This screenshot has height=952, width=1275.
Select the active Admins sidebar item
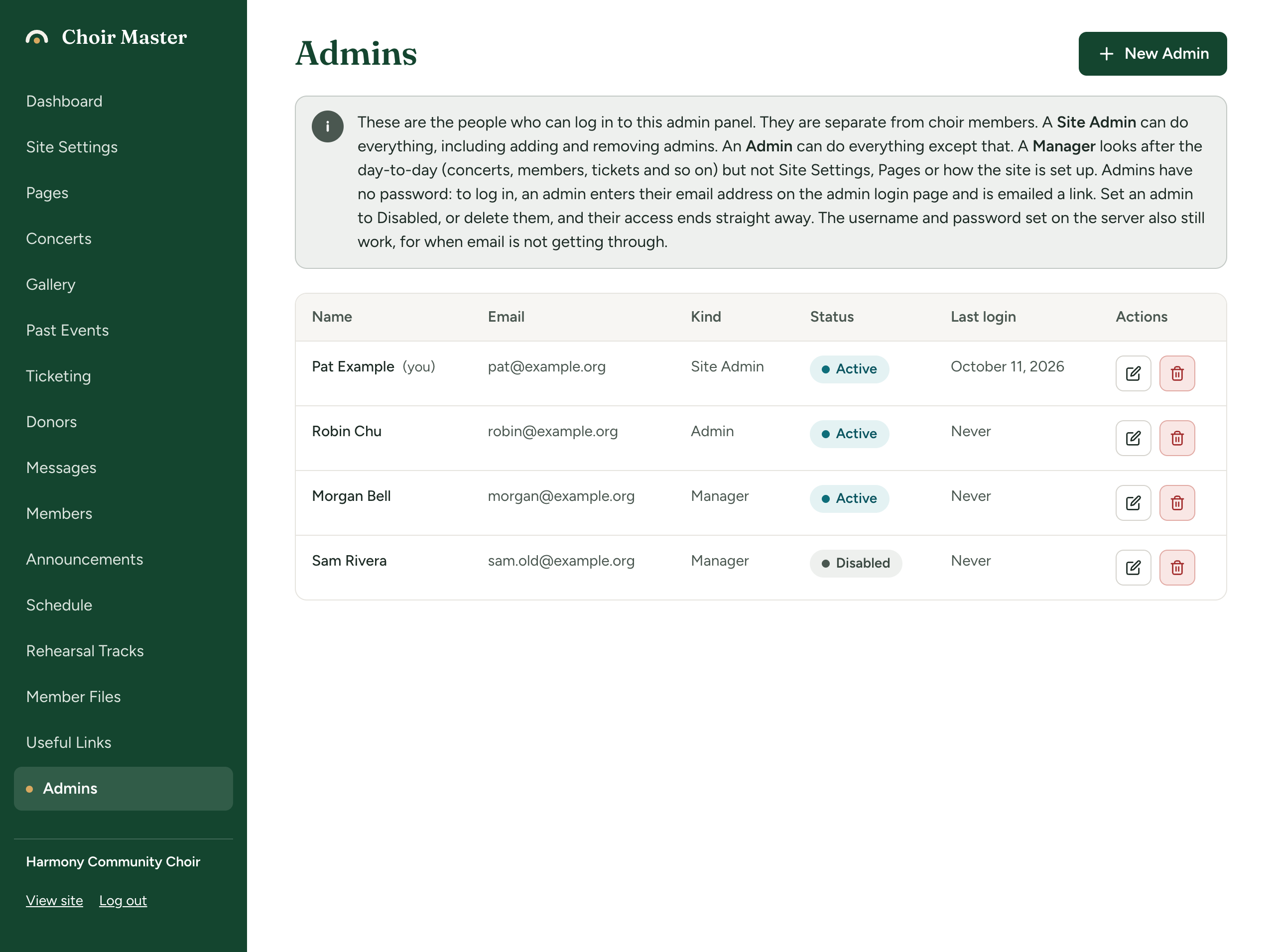(x=124, y=788)
